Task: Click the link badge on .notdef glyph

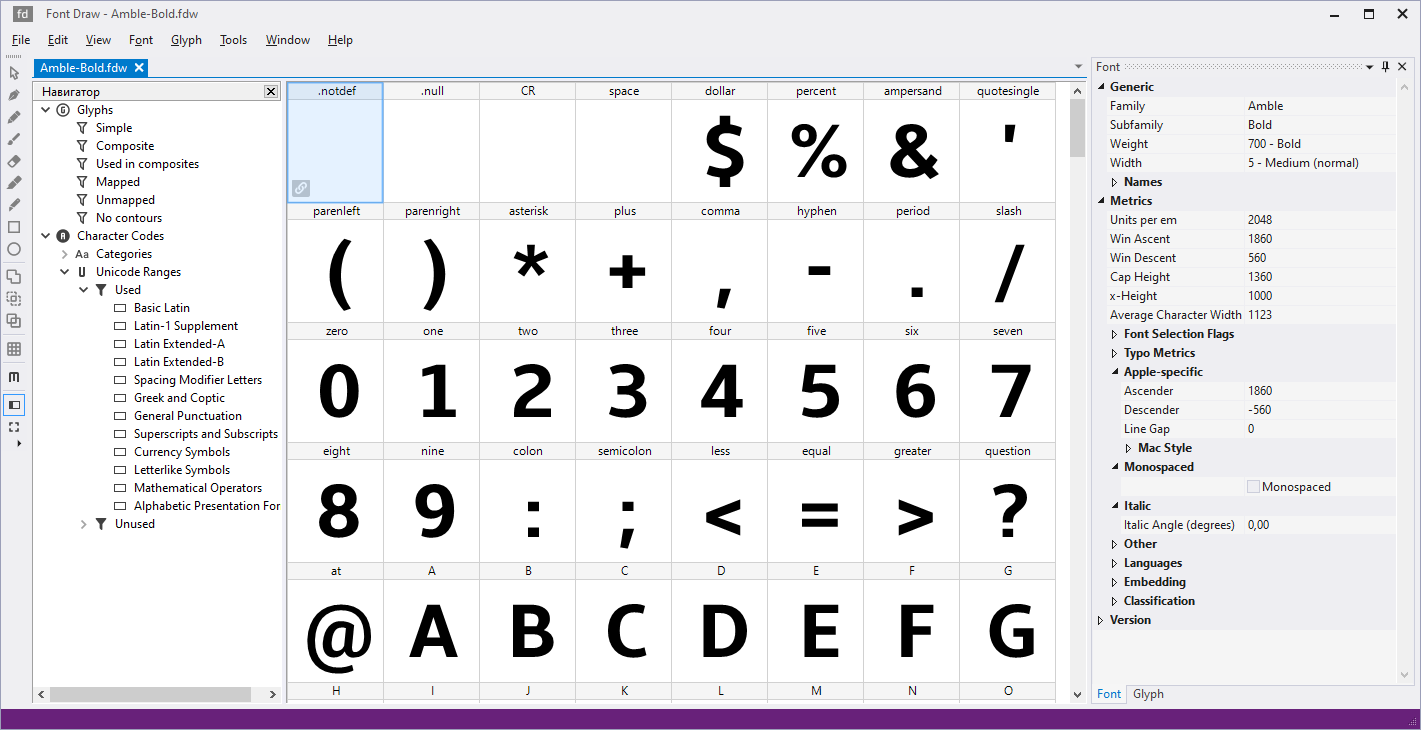Action: coord(301,188)
